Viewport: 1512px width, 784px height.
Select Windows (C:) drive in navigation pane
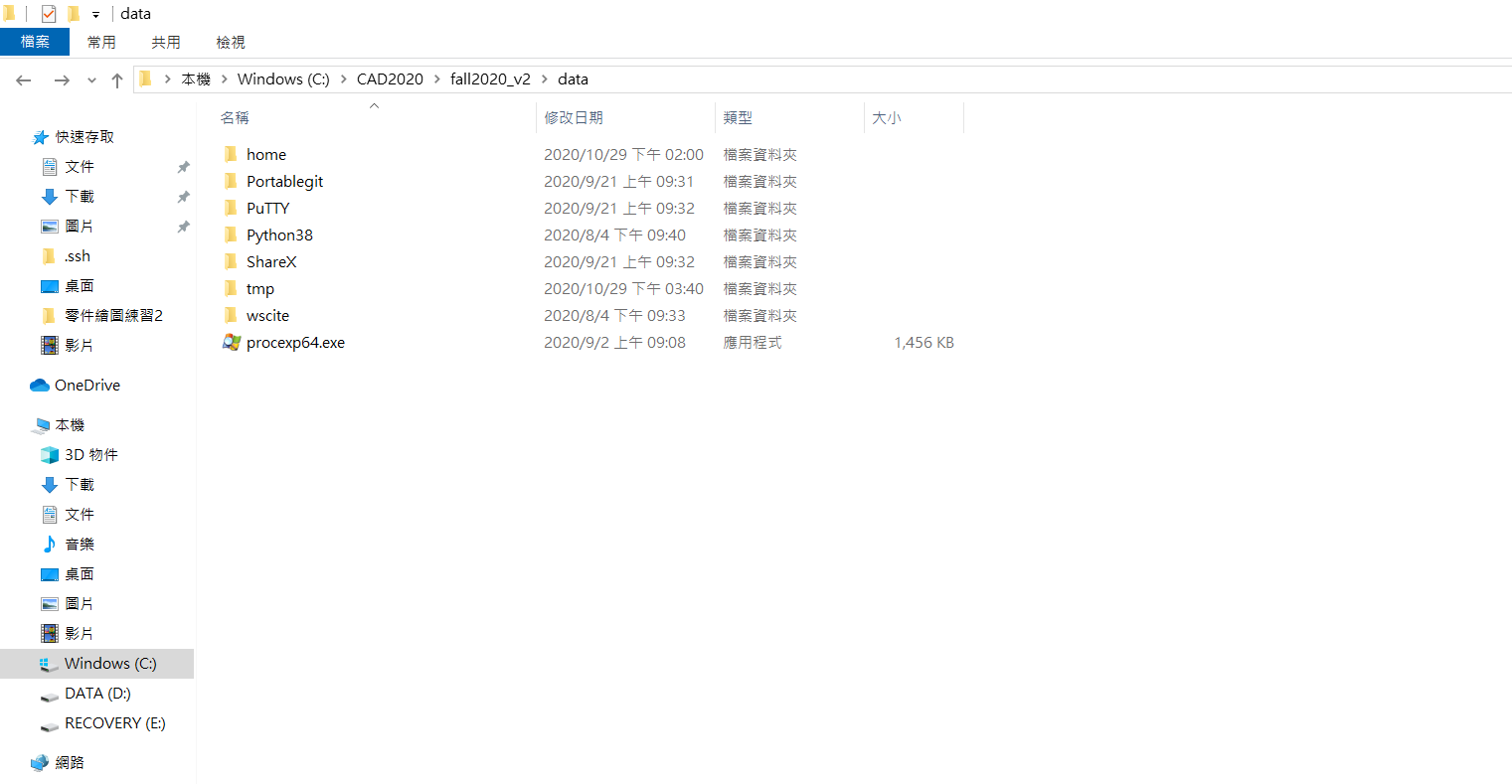point(110,664)
